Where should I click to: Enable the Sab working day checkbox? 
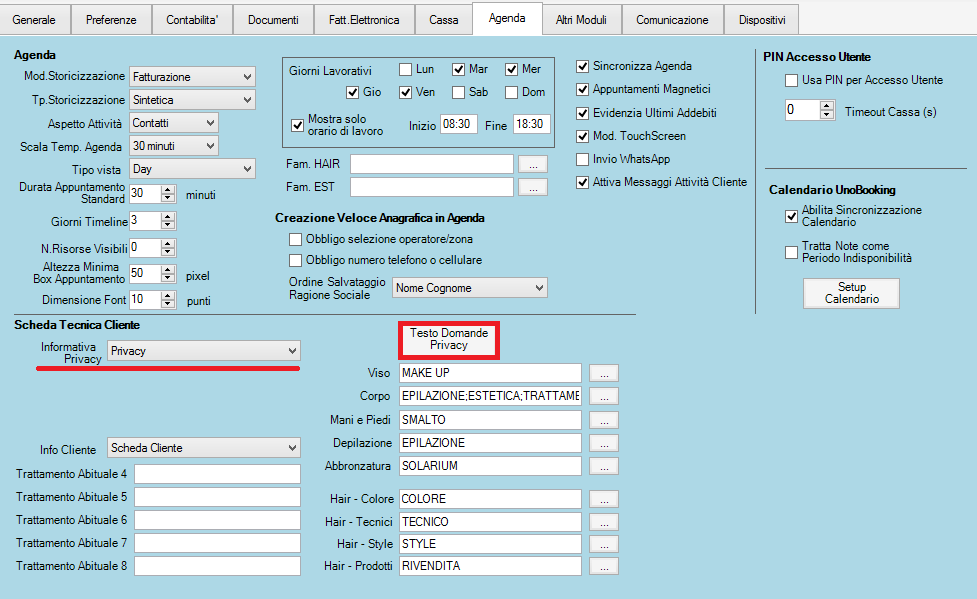458,93
